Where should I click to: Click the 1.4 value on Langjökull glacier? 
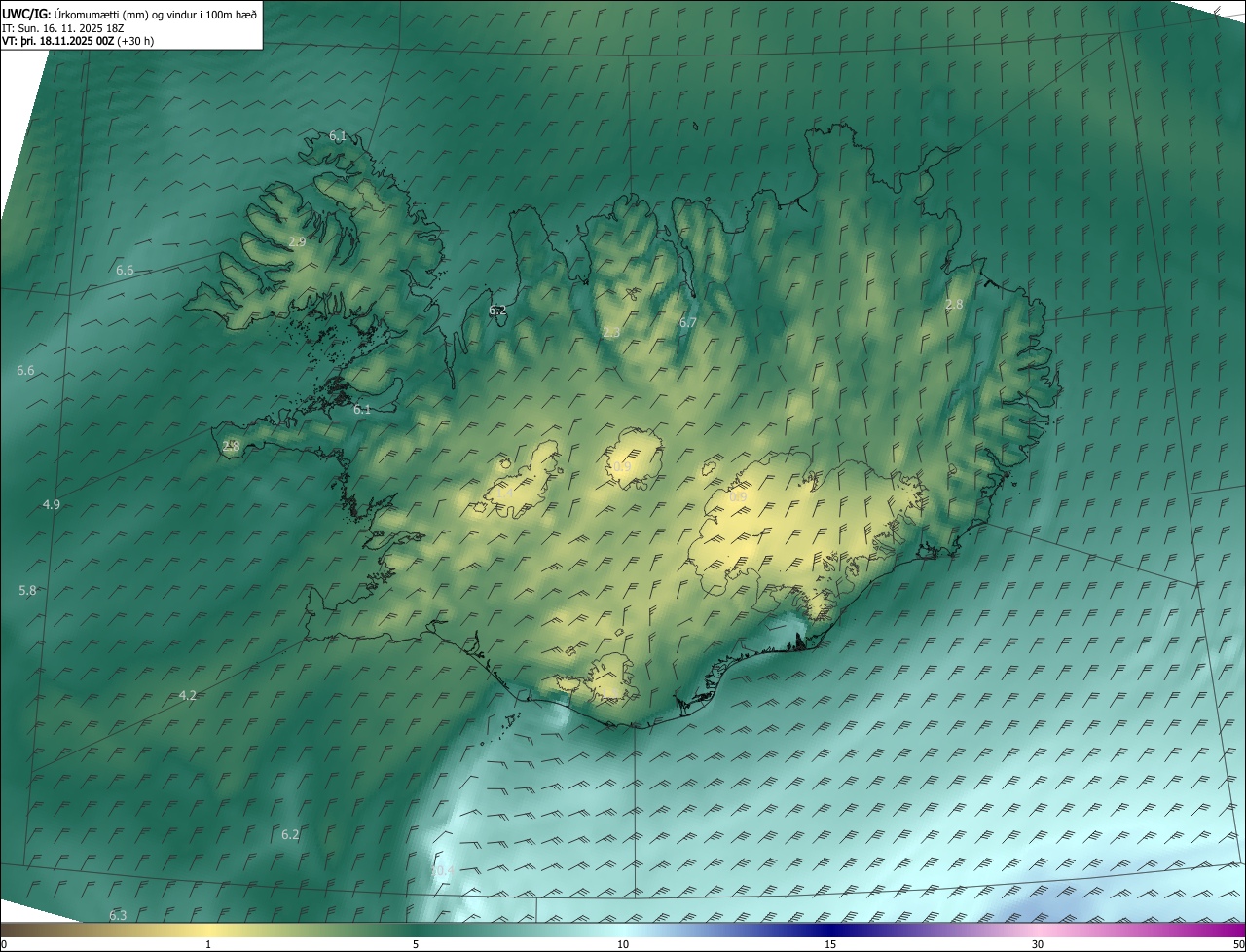[x=505, y=494]
